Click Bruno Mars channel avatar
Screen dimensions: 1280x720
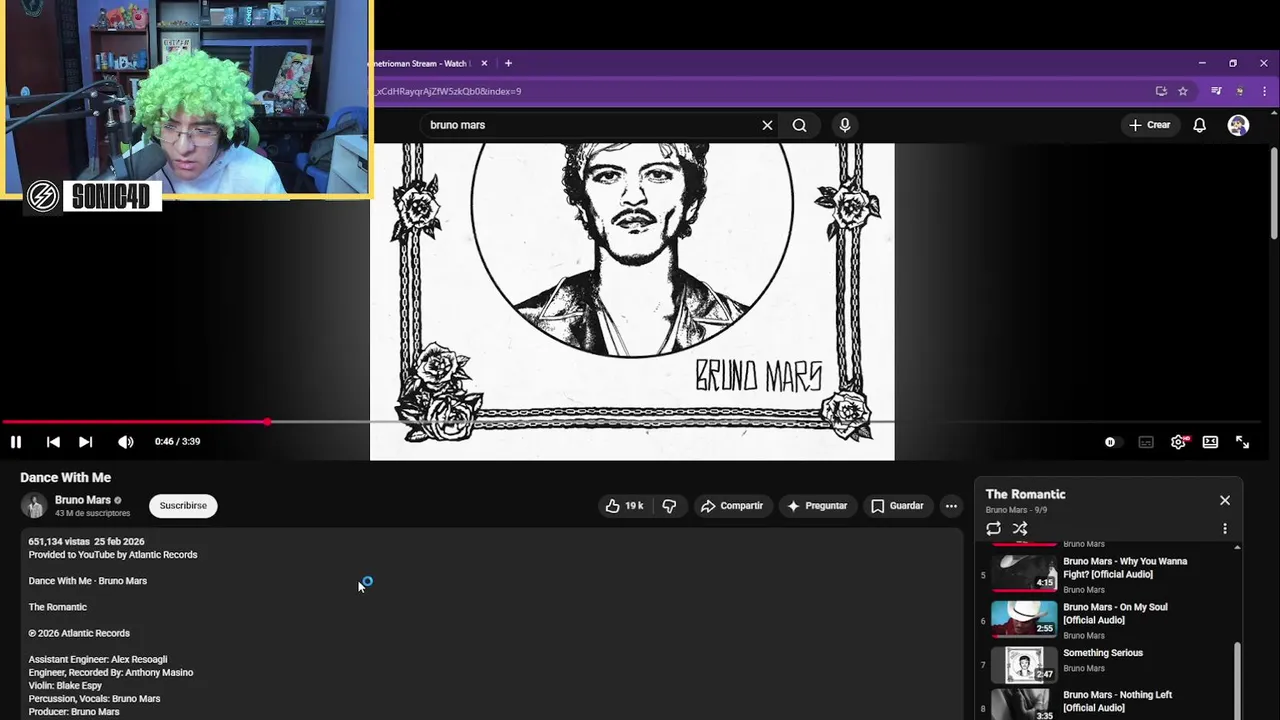pos(35,506)
